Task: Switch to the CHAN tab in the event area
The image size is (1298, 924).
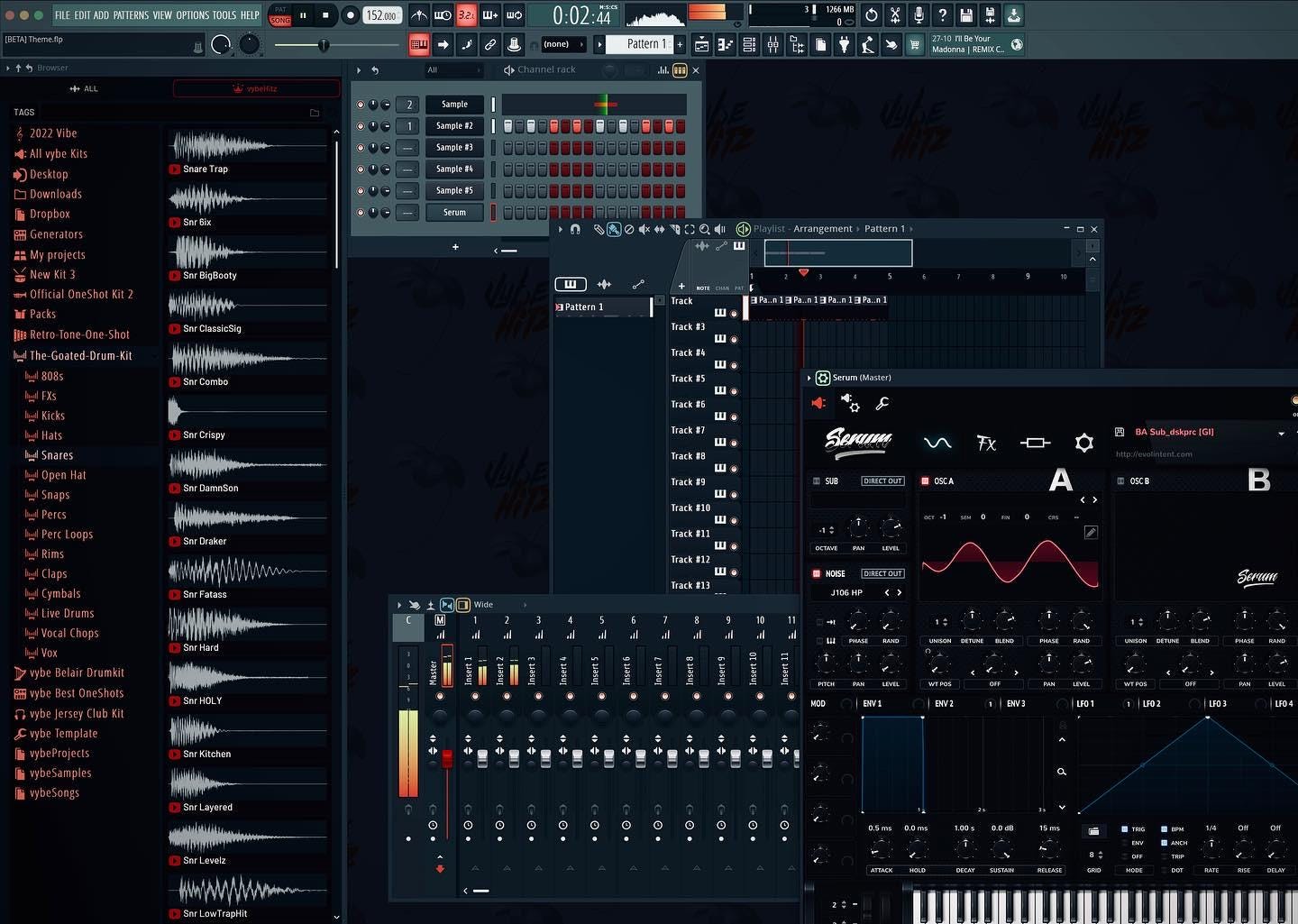Action: click(x=721, y=288)
